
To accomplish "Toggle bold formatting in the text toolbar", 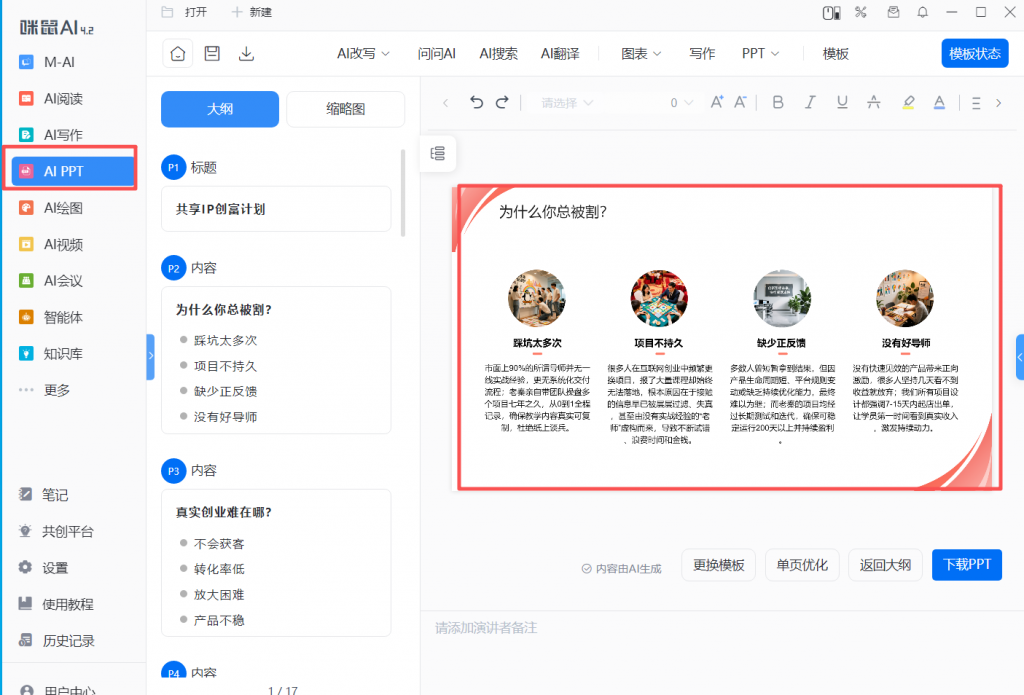I will (x=778, y=102).
